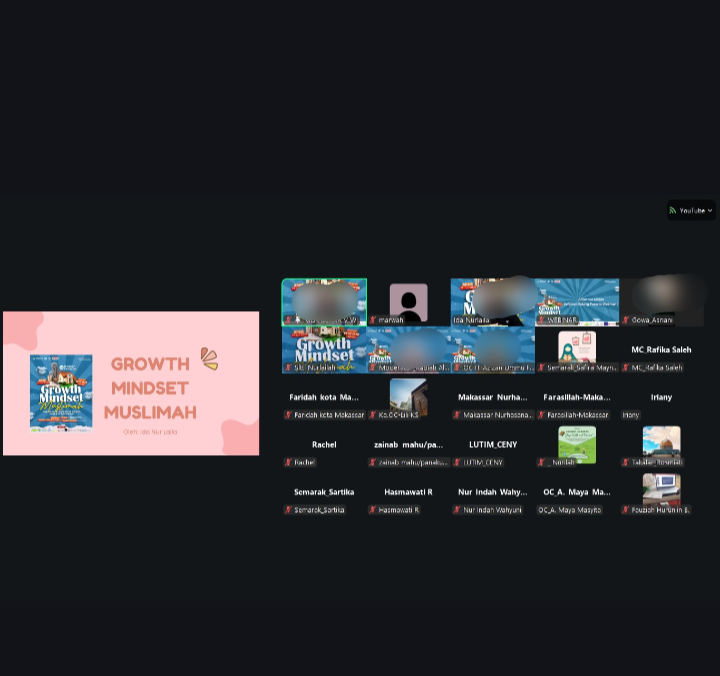Click MC_Rafika Saleh's muted mic icon
The width and height of the screenshot is (720, 676).
point(626,367)
